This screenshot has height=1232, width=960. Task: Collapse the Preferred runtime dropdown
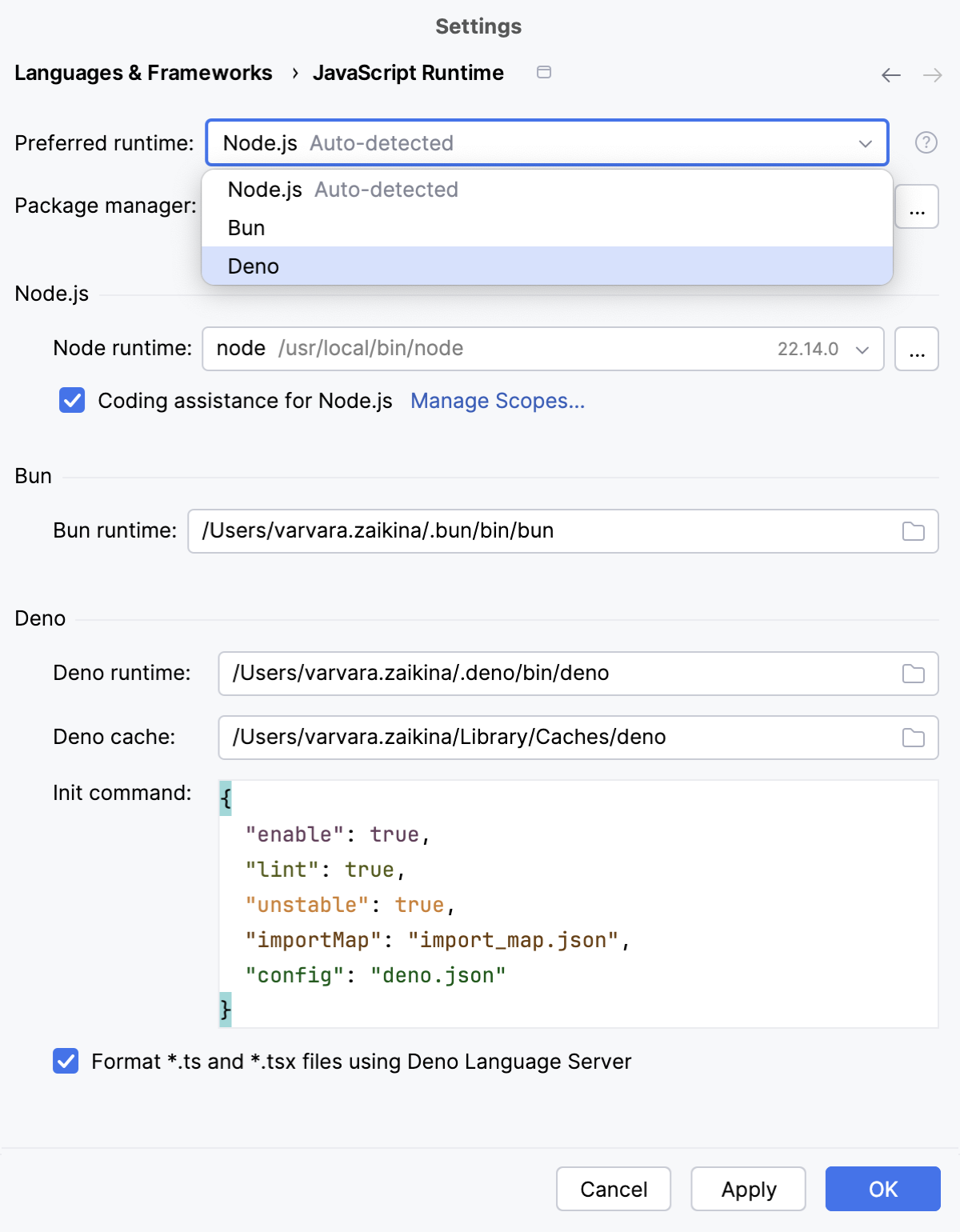[x=863, y=144]
